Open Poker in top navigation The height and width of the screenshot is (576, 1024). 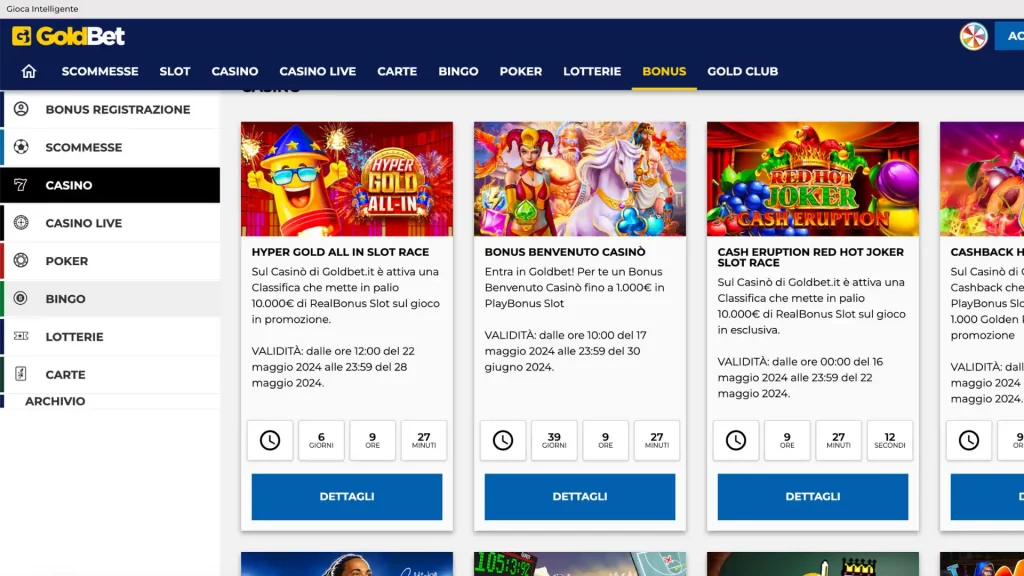pos(520,71)
